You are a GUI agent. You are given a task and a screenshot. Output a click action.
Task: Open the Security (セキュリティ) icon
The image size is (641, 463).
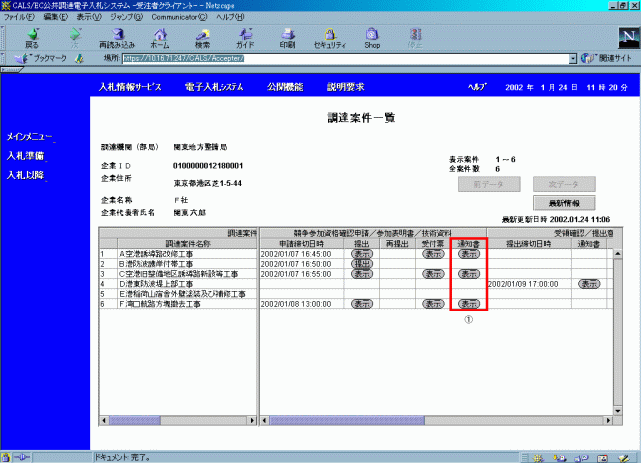[x=330, y=38]
